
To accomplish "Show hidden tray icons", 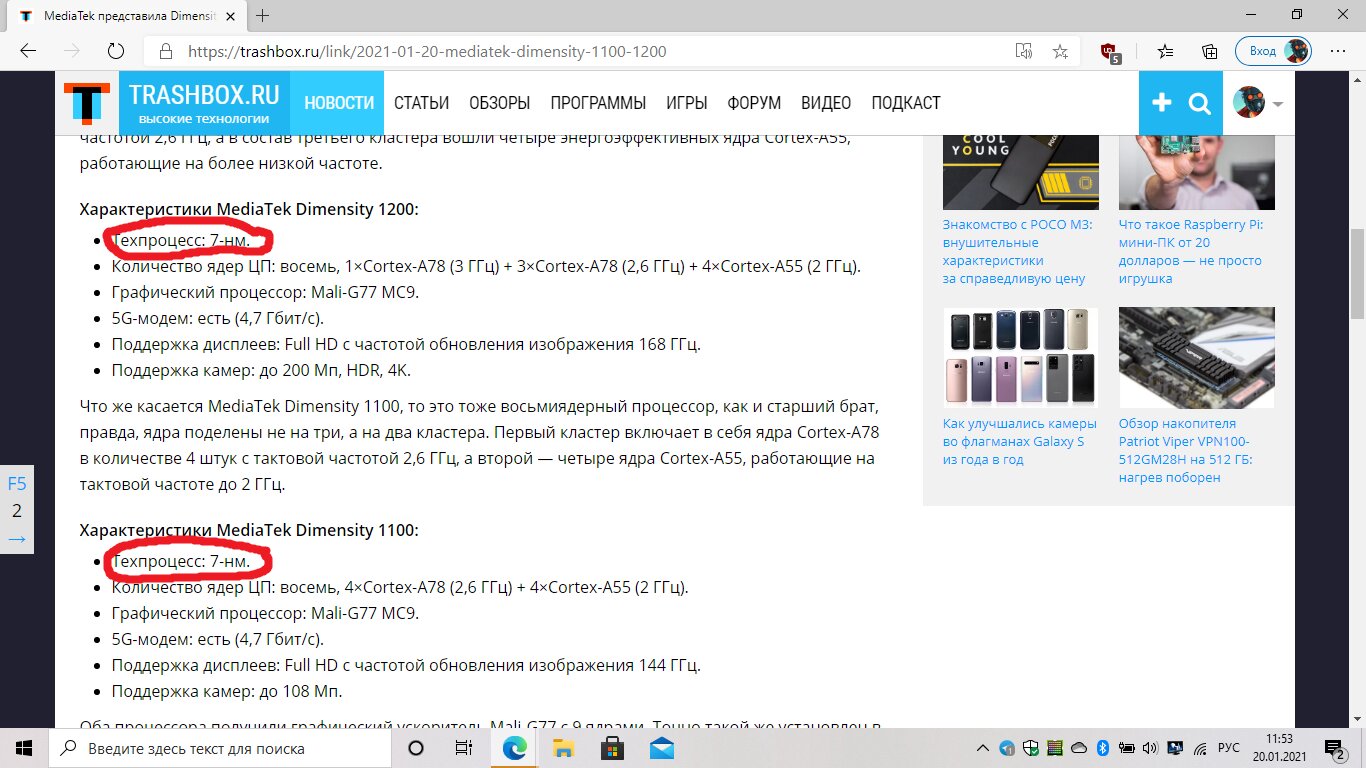I will click(984, 748).
